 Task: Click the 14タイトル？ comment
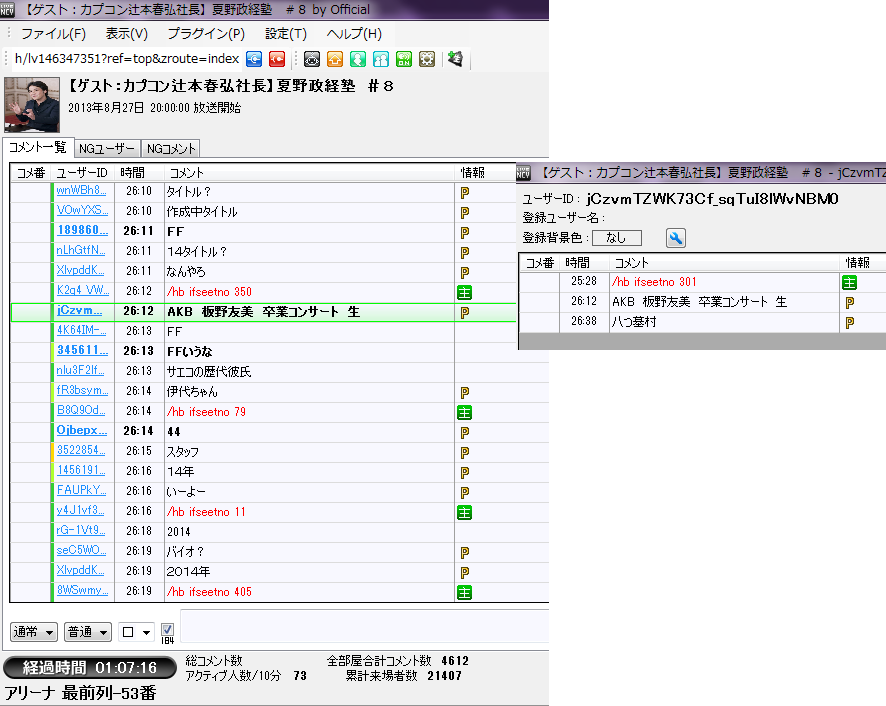197,252
